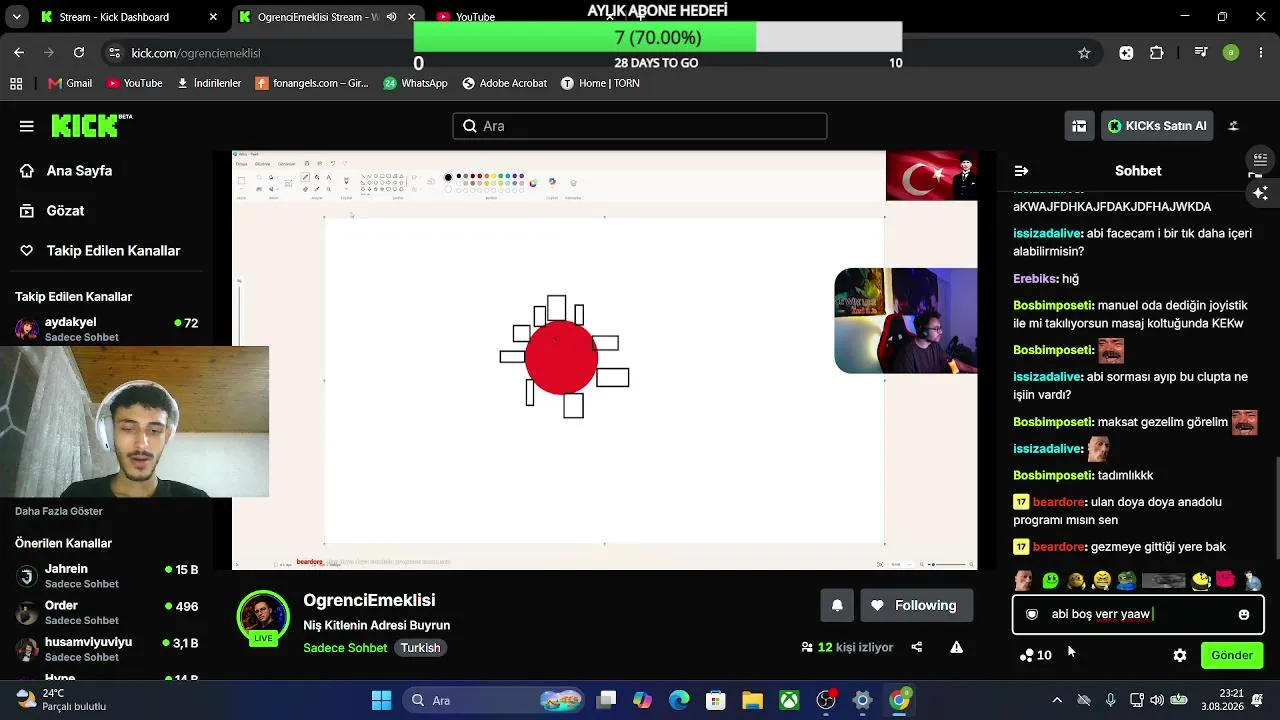
Task: Reload the page
Action: [x=79, y=53]
